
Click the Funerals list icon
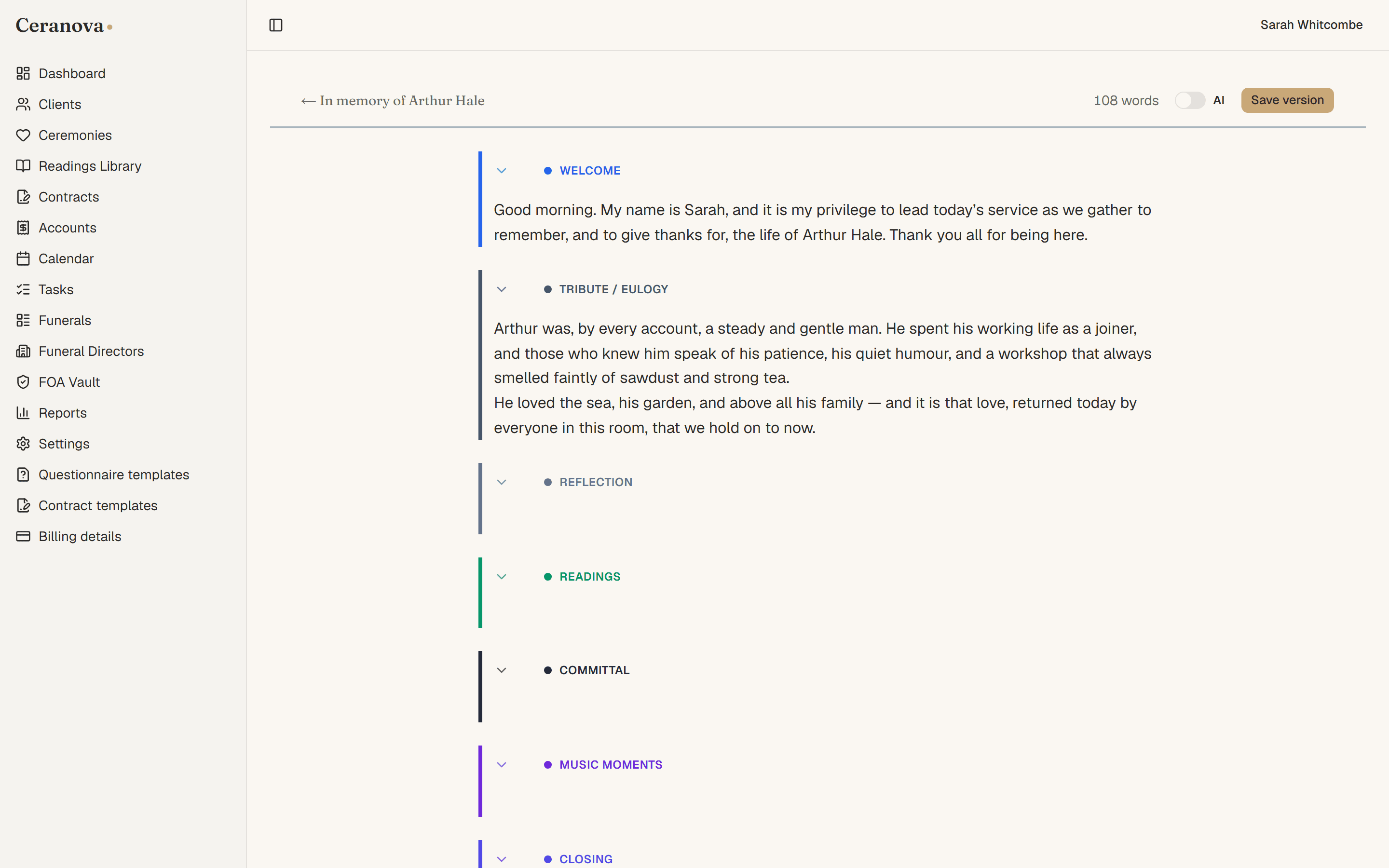[x=23, y=320]
